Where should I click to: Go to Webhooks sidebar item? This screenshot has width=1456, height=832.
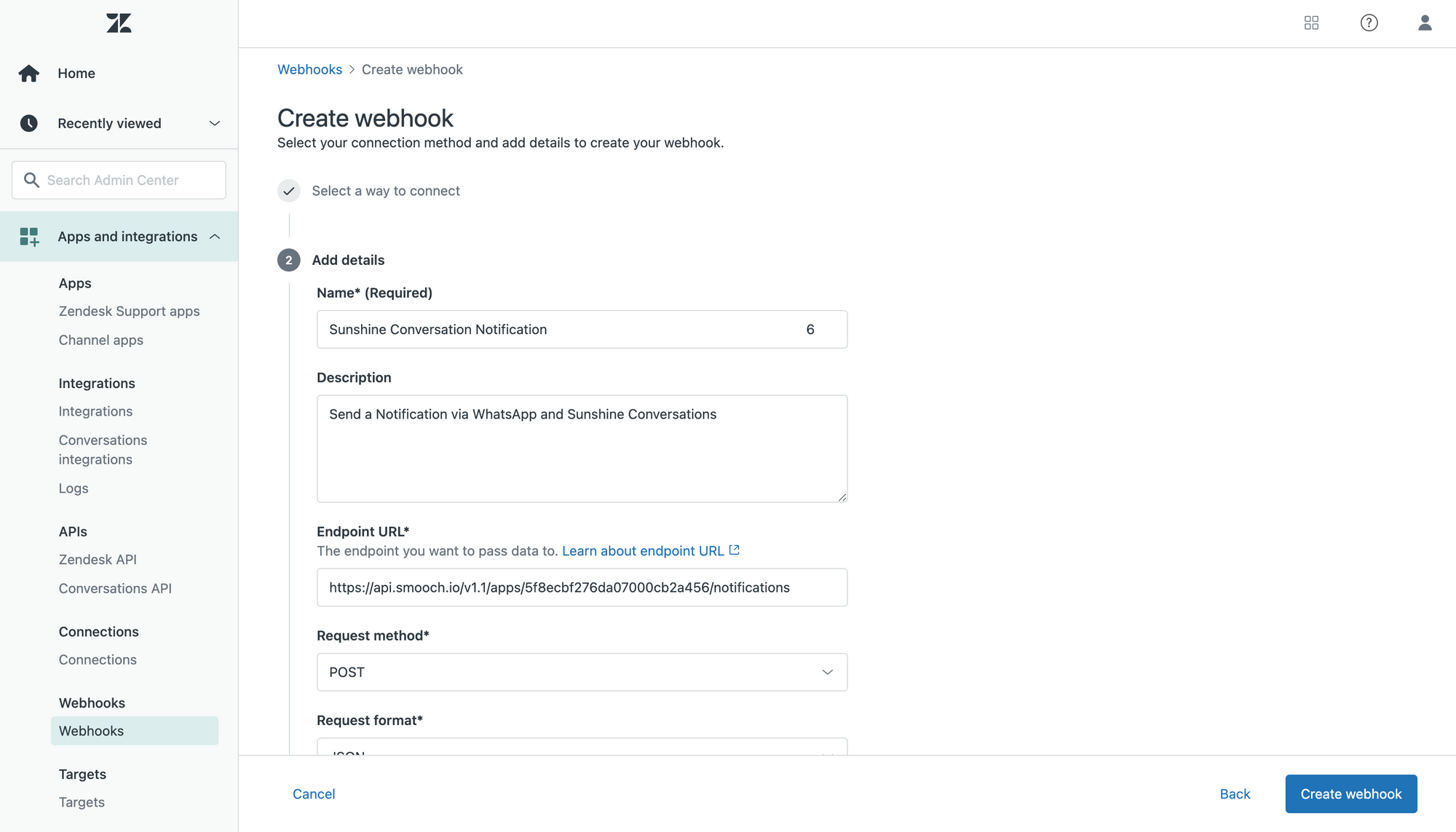[91, 731]
